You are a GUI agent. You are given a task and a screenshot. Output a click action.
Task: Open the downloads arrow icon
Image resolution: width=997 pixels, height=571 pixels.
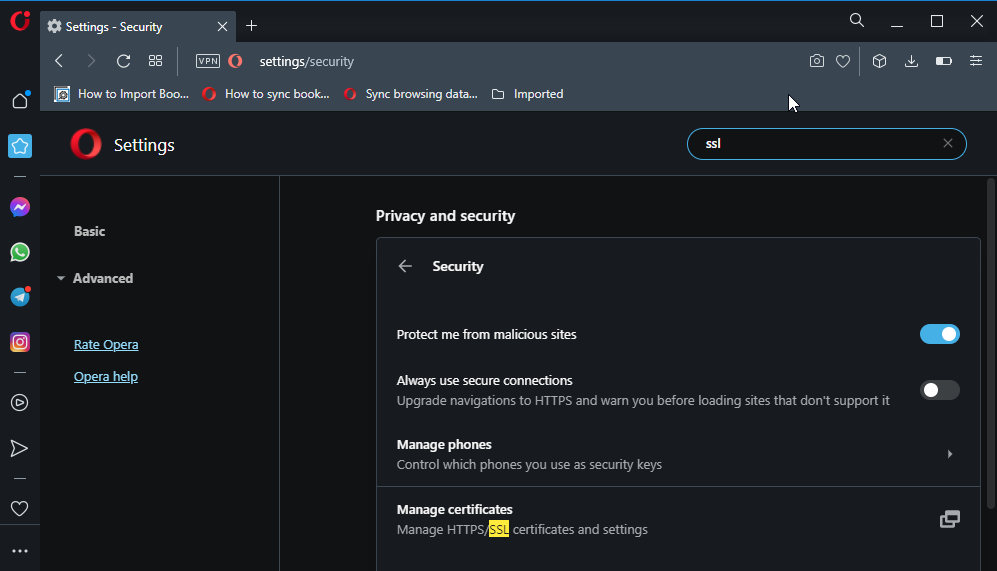(911, 61)
